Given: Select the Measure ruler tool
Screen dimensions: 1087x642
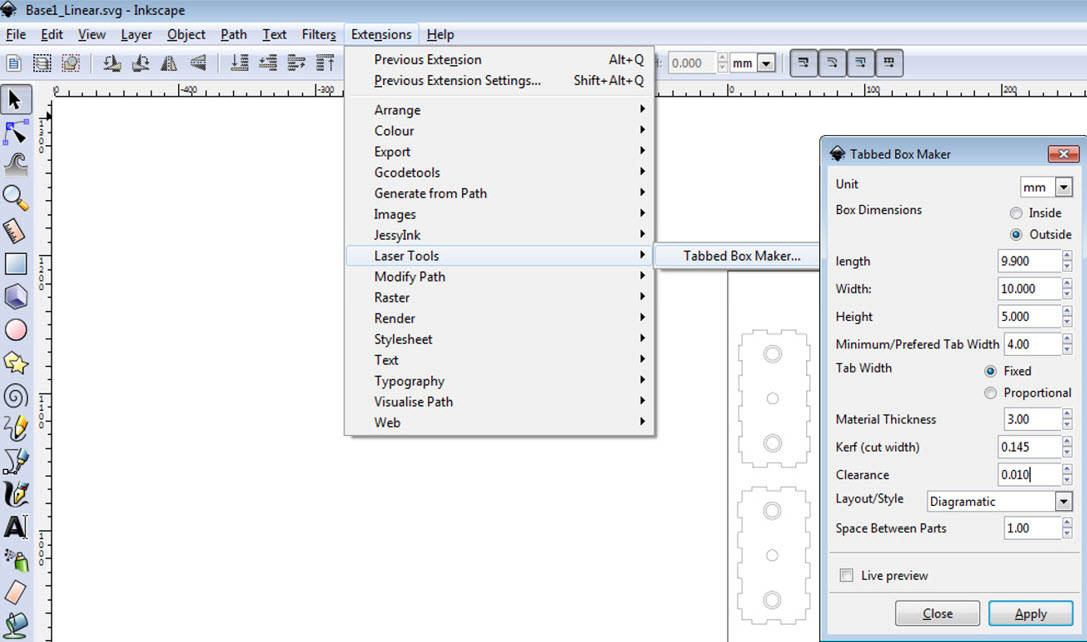Looking at the screenshot, I should tap(15, 231).
